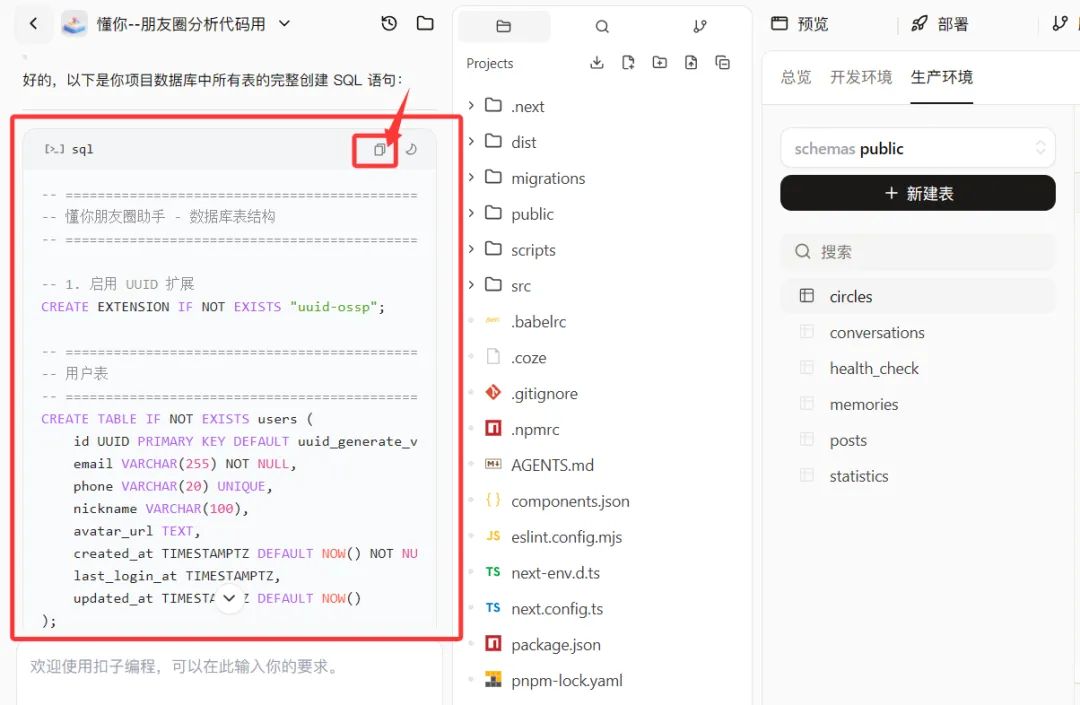Screen dimensions: 1080x705
Task: Expand the code block with down chevron
Action: point(229,598)
